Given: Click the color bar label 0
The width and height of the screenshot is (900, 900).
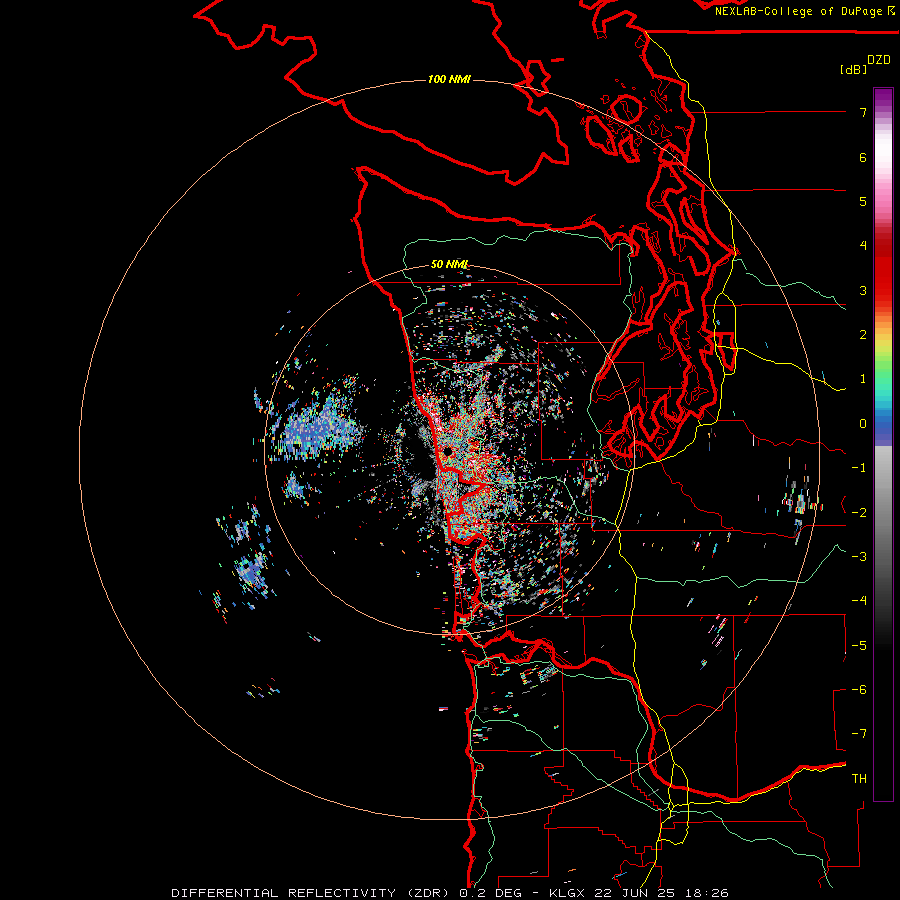Looking at the screenshot, I should coord(863,424).
